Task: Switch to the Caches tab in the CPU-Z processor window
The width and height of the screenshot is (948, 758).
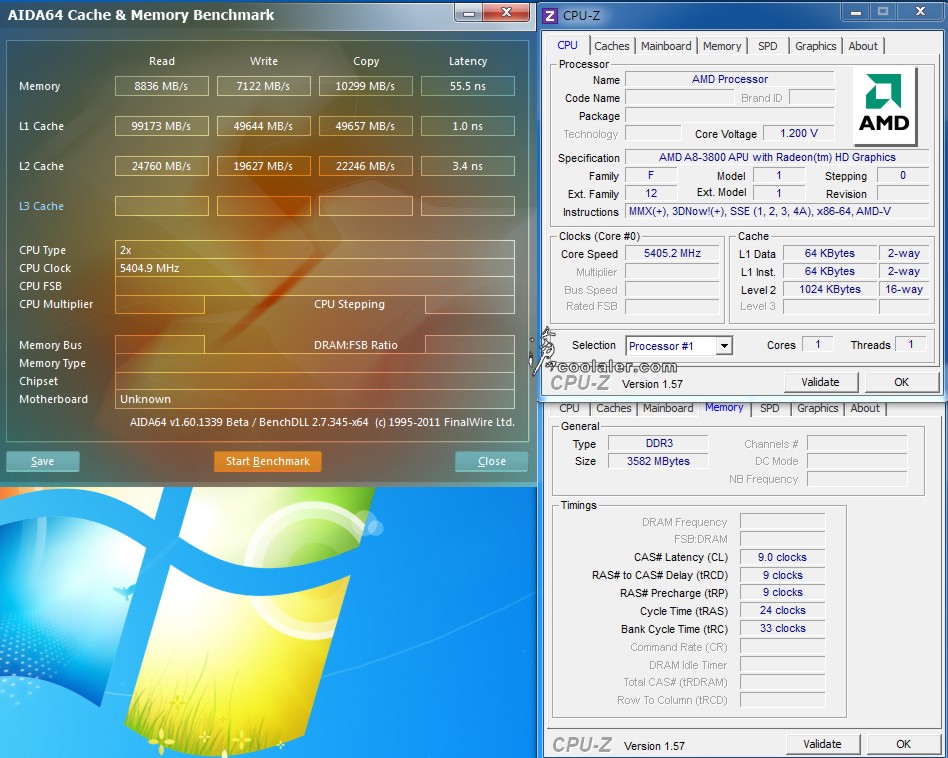Action: coord(611,46)
